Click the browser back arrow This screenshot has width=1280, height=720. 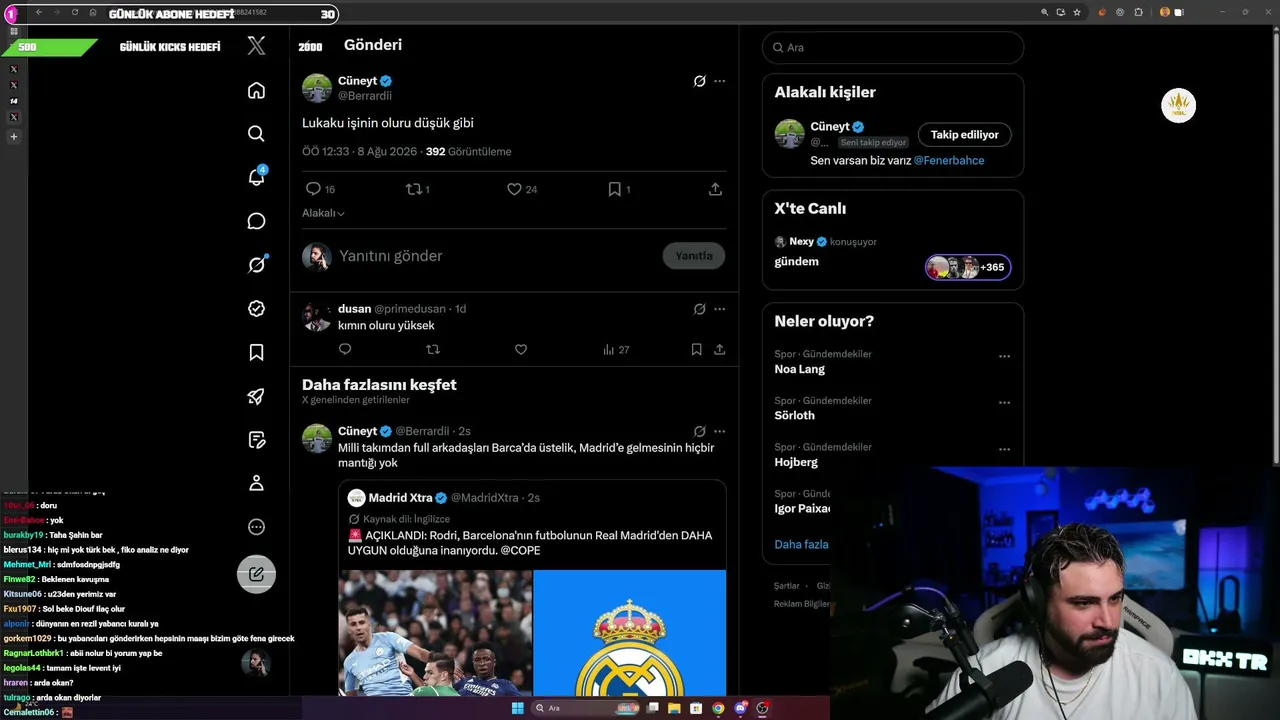click(39, 12)
